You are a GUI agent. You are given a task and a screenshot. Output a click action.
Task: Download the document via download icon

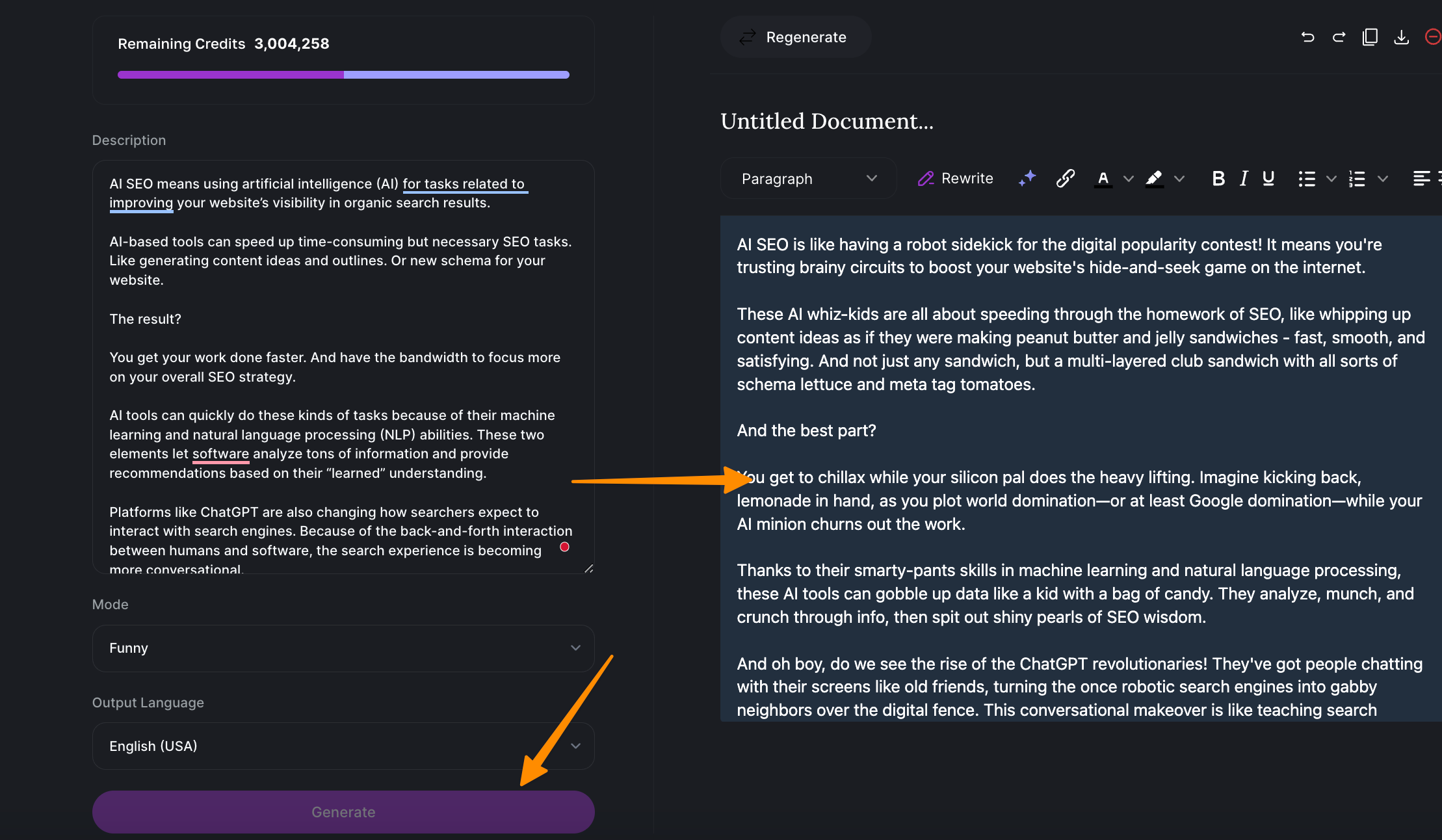(1401, 37)
